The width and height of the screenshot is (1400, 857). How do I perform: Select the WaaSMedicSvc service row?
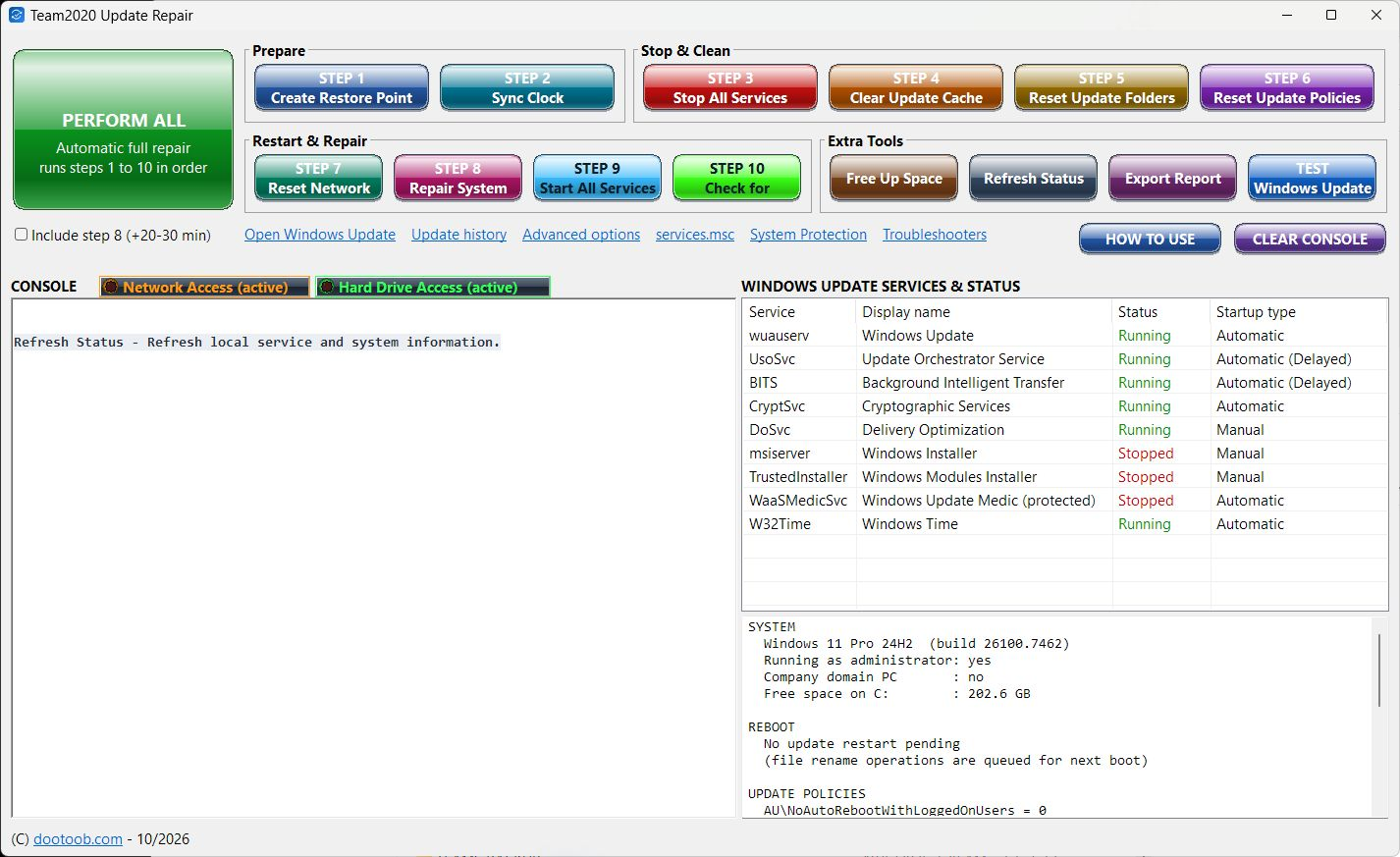click(x=1065, y=501)
